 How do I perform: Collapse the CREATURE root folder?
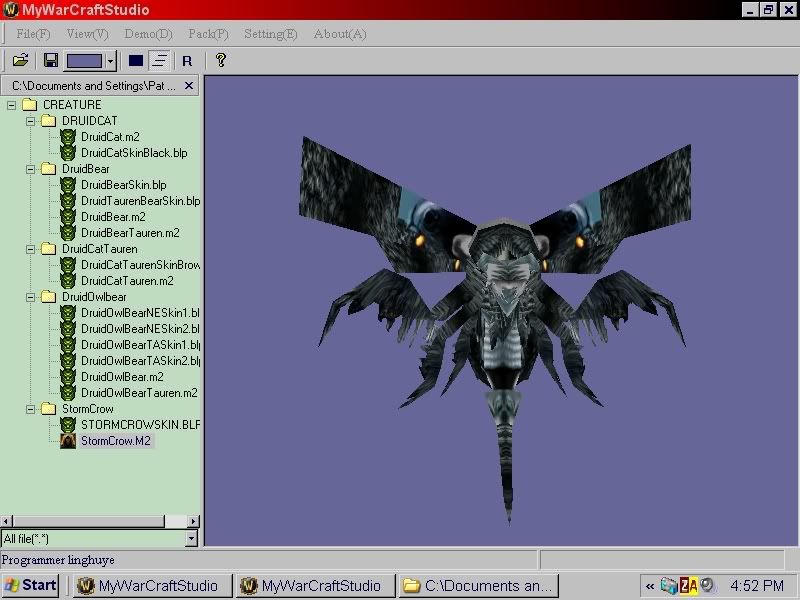11,105
